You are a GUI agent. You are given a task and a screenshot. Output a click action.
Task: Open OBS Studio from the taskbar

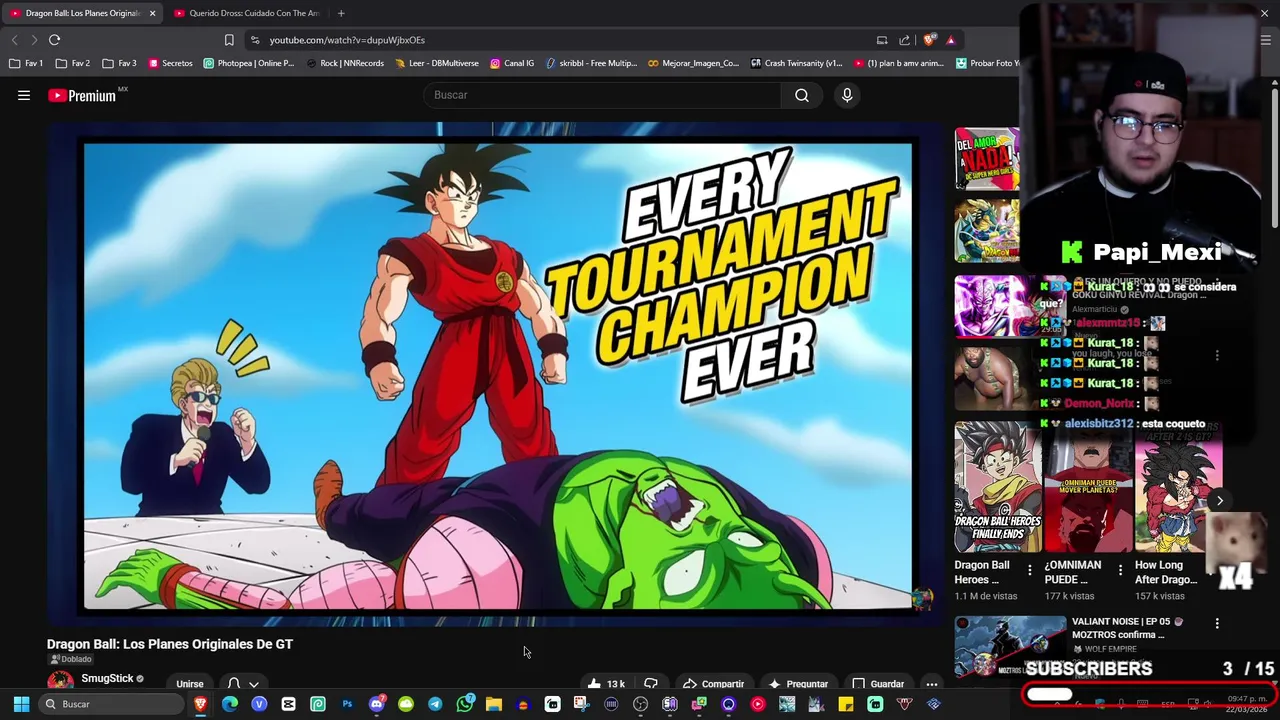click(x=640, y=704)
